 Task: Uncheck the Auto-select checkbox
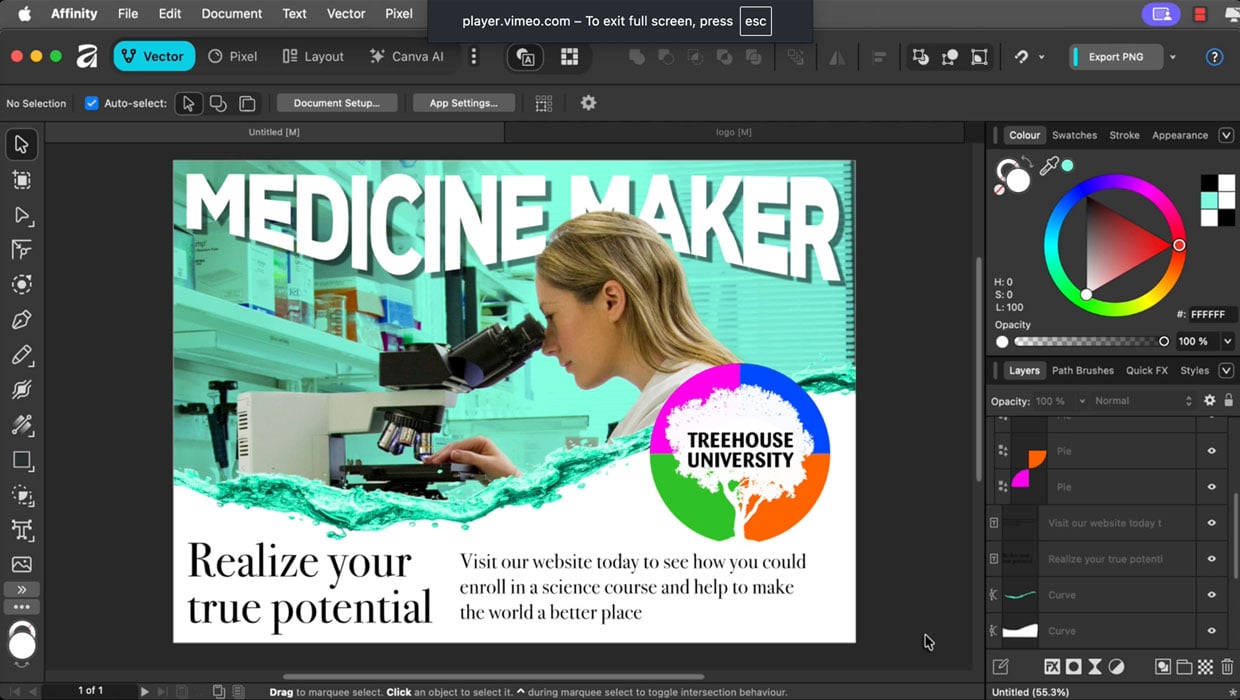click(92, 103)
